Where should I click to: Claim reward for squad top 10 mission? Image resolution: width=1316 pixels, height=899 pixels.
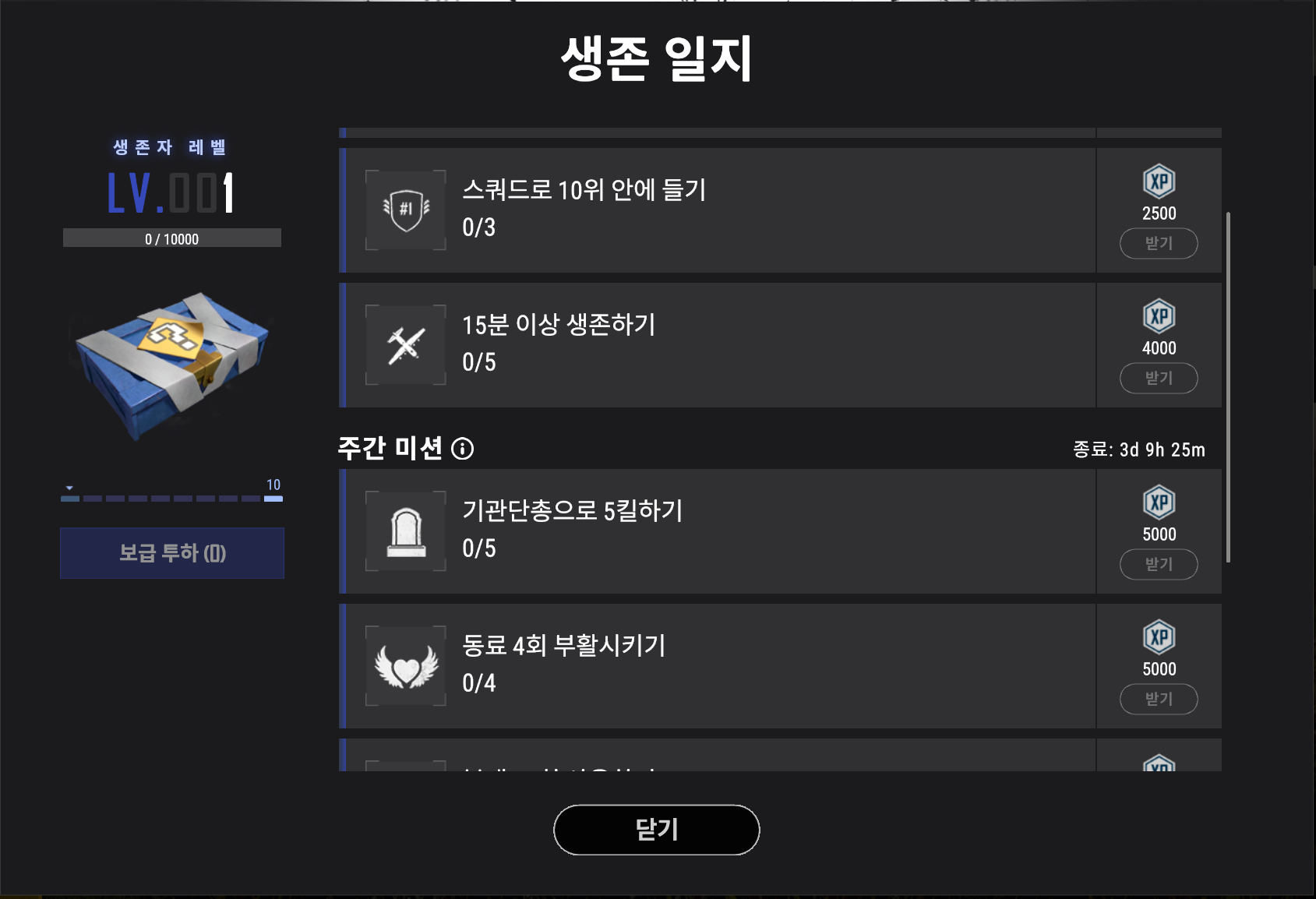[x=1159, y=243]
